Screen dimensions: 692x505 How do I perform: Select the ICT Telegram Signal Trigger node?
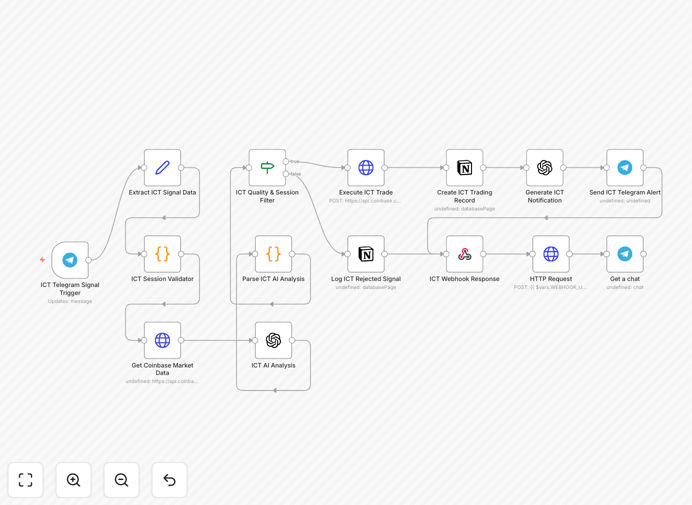click(x=70, y=260)
